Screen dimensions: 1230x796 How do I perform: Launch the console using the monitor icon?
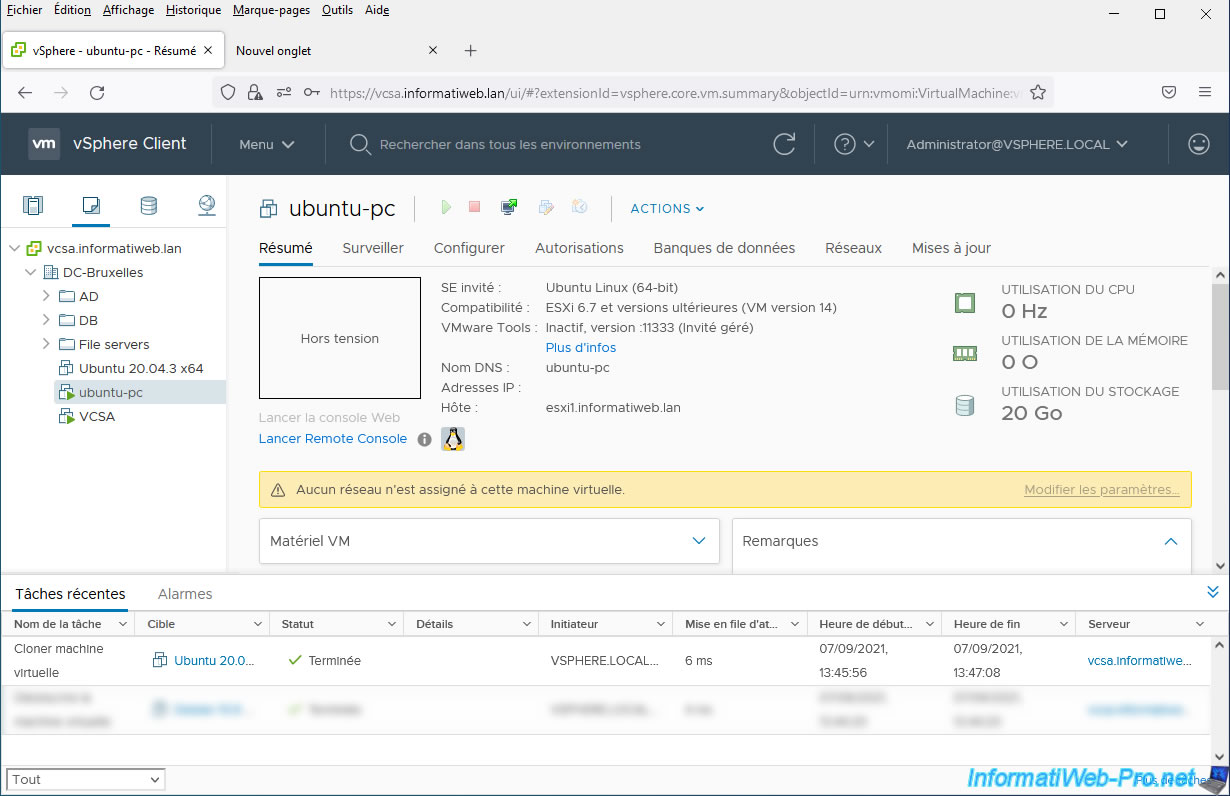tap(509, 207)
